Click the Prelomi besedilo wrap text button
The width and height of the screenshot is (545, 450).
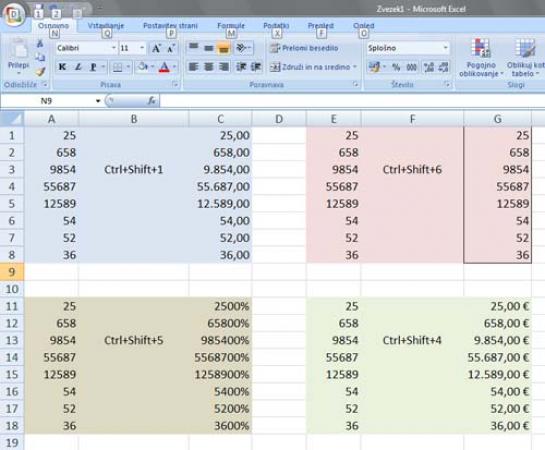coord(304,48)
